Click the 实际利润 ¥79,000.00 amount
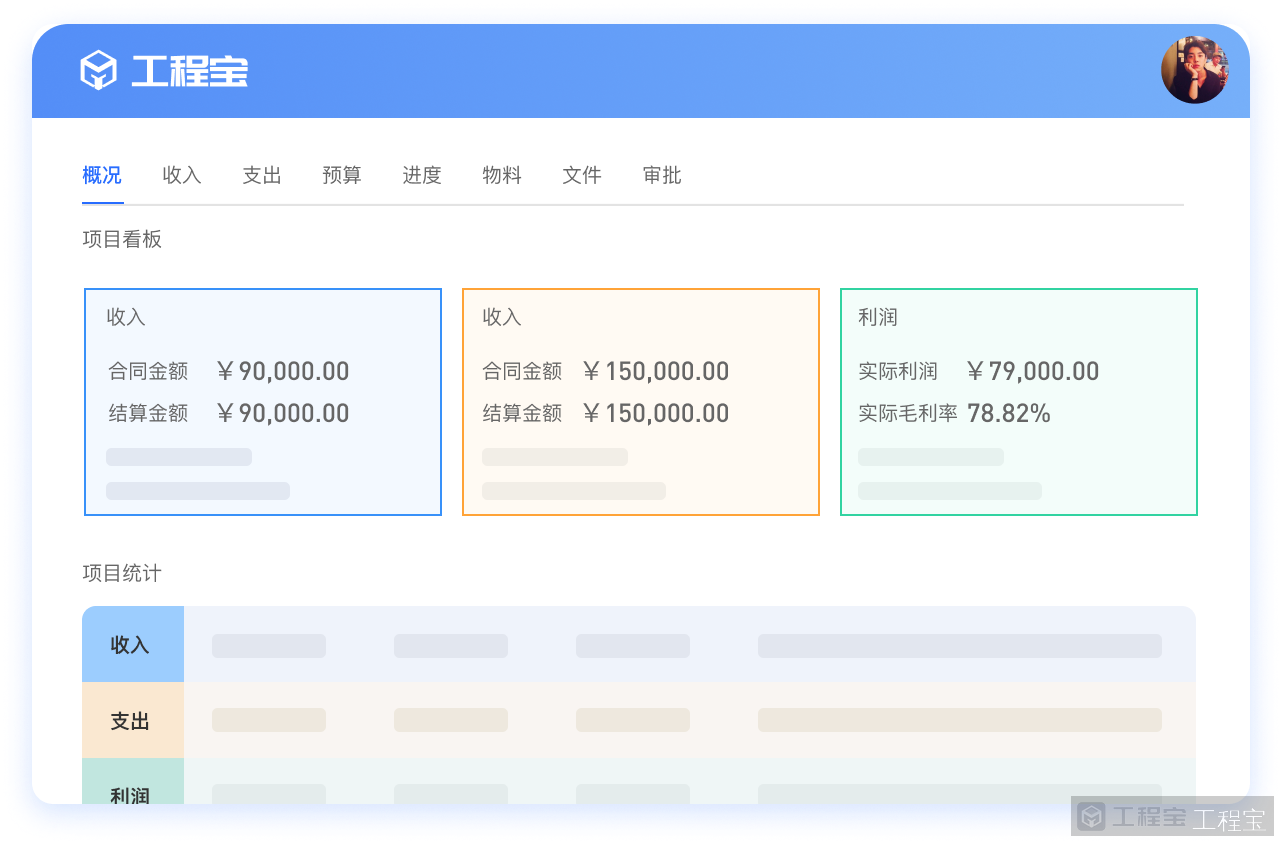 [1034, 372]
